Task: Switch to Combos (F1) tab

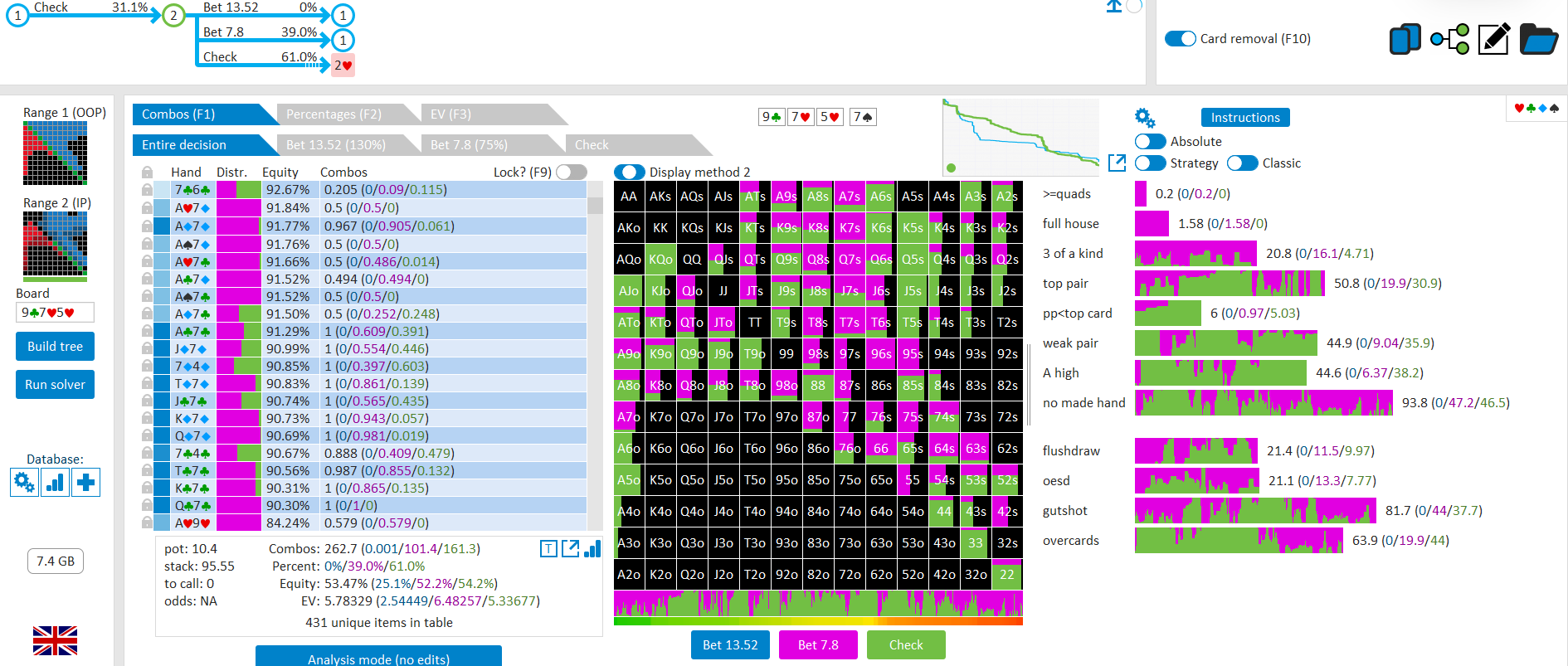Action: 204,114
